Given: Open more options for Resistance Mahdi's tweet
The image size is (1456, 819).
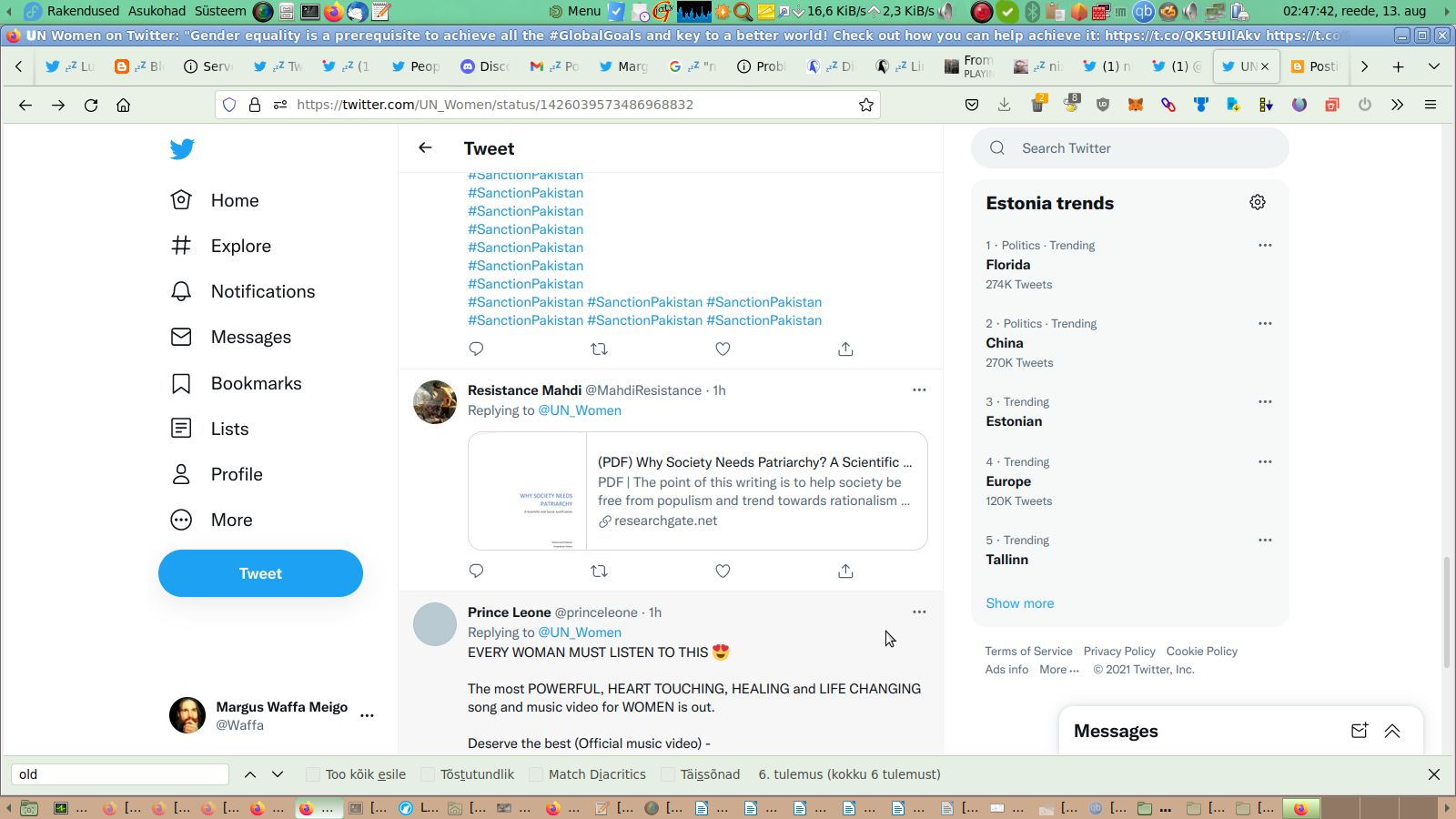Looking at the screenshot, I should pos(919,389).
